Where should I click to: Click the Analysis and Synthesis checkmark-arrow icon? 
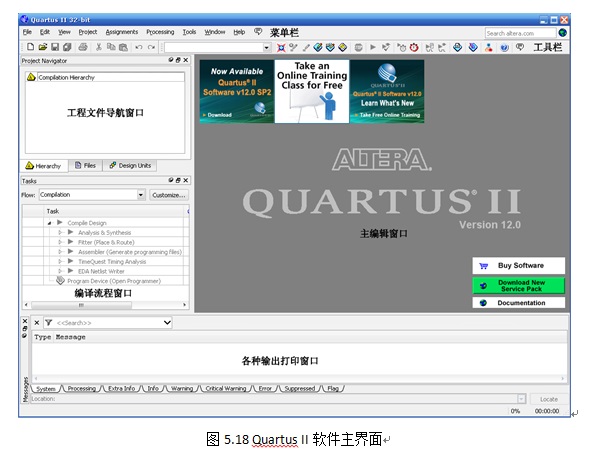385,47
